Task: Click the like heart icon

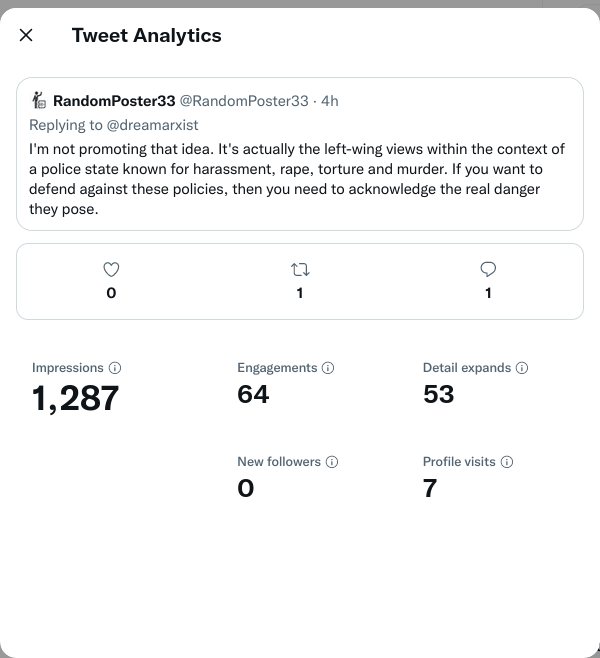Action: click(111, 269)
